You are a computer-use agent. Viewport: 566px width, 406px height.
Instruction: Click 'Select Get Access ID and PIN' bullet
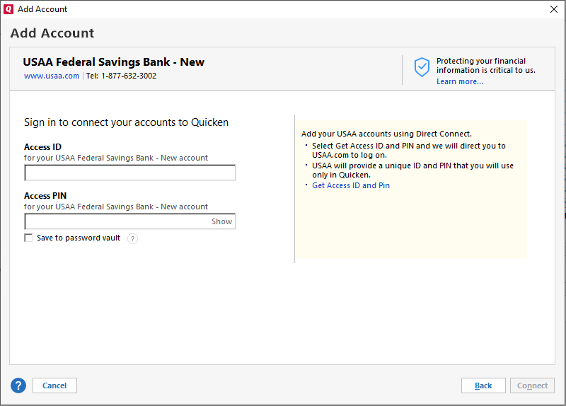(409, 150)
